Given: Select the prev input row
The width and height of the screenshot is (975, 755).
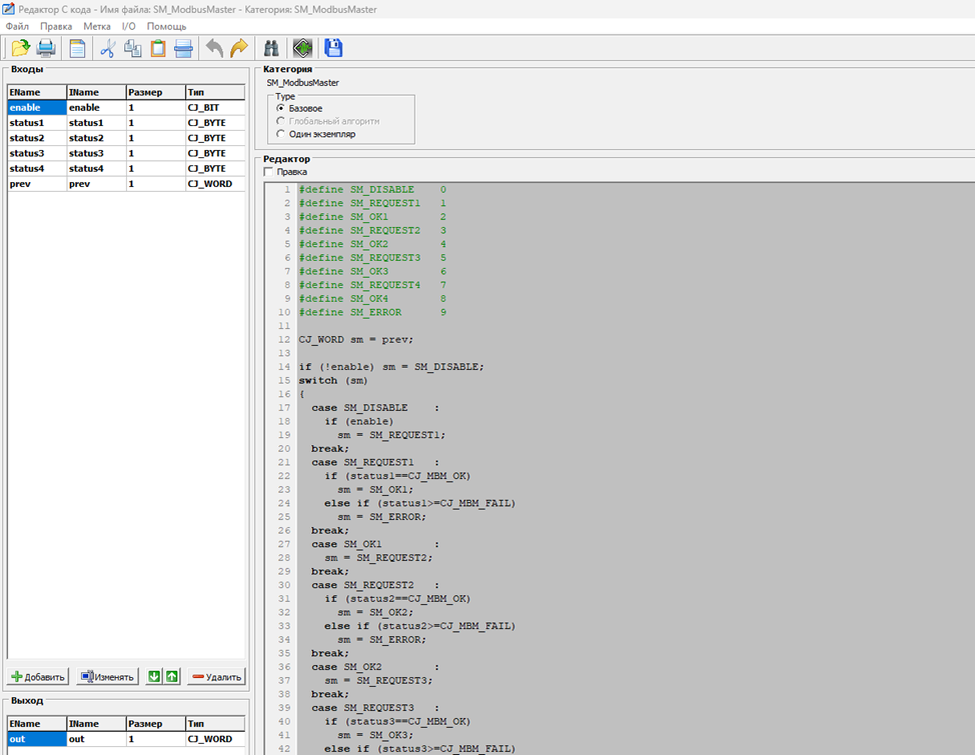Looking at the screenshot, I should pos(126,183).
